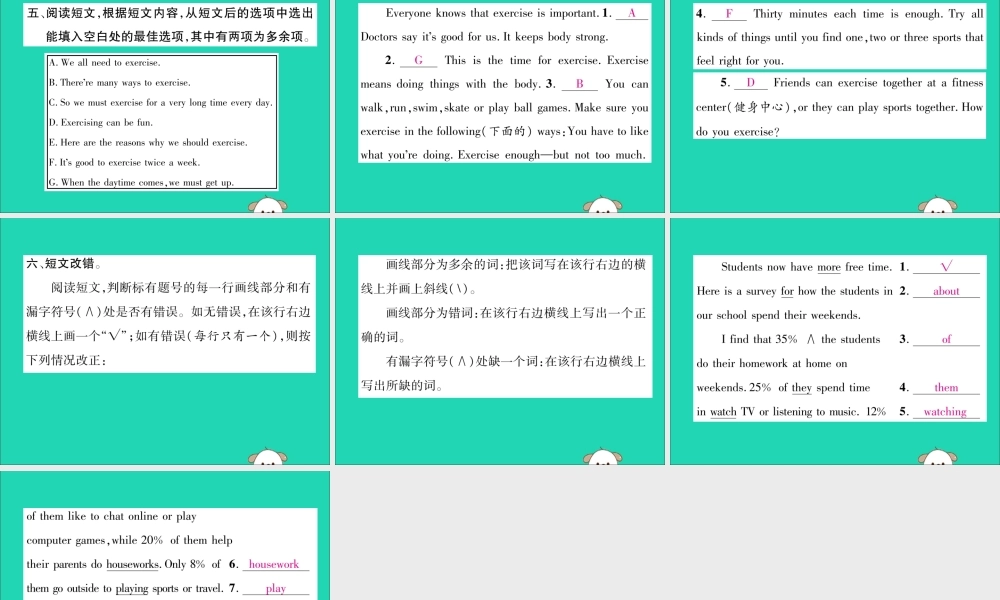The image size is (1000, 600).
Task: Open the slide starting "of them like to chat online"
Action: [165, 536]
